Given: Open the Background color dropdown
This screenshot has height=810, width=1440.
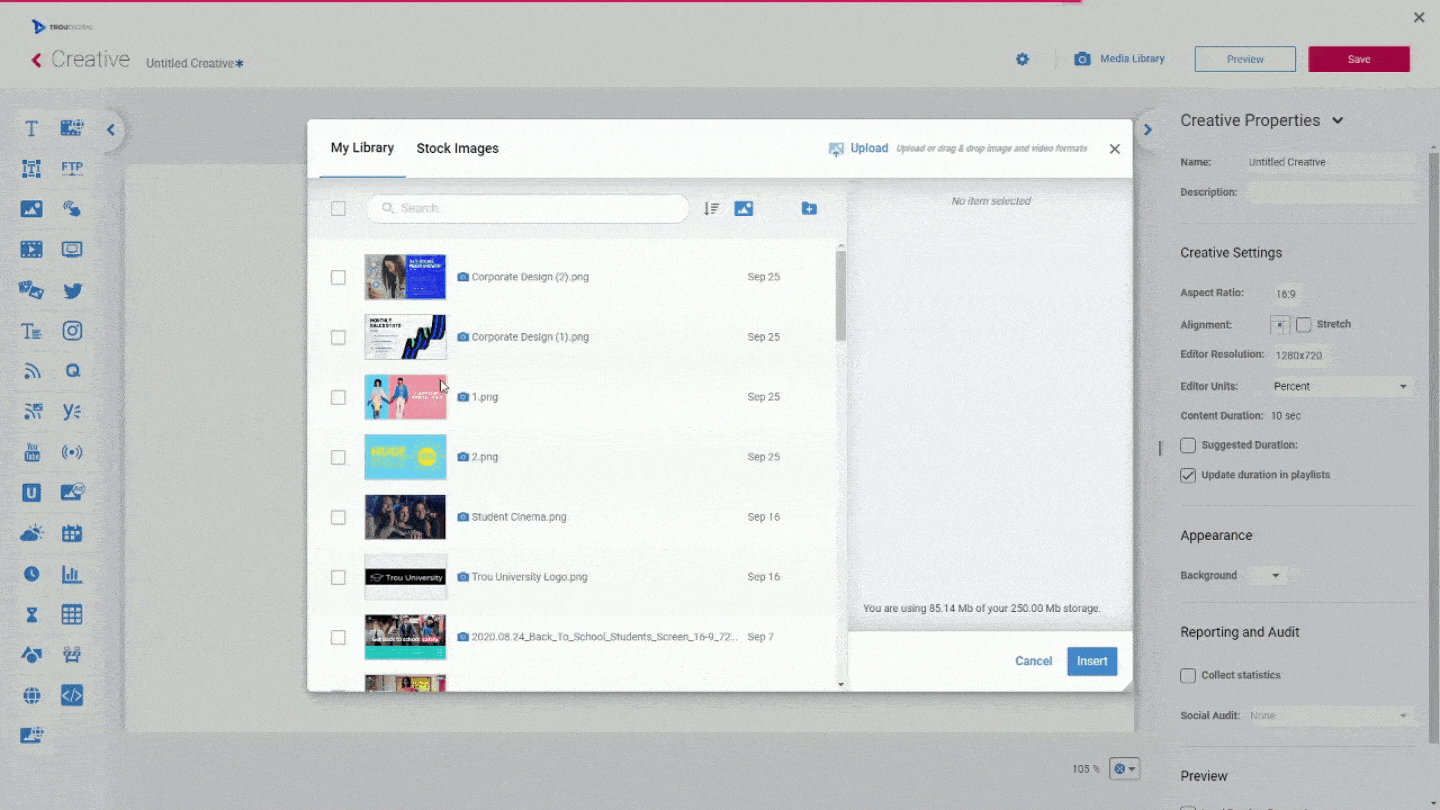Looking at the screenshot, I should tap(1270, 576).
